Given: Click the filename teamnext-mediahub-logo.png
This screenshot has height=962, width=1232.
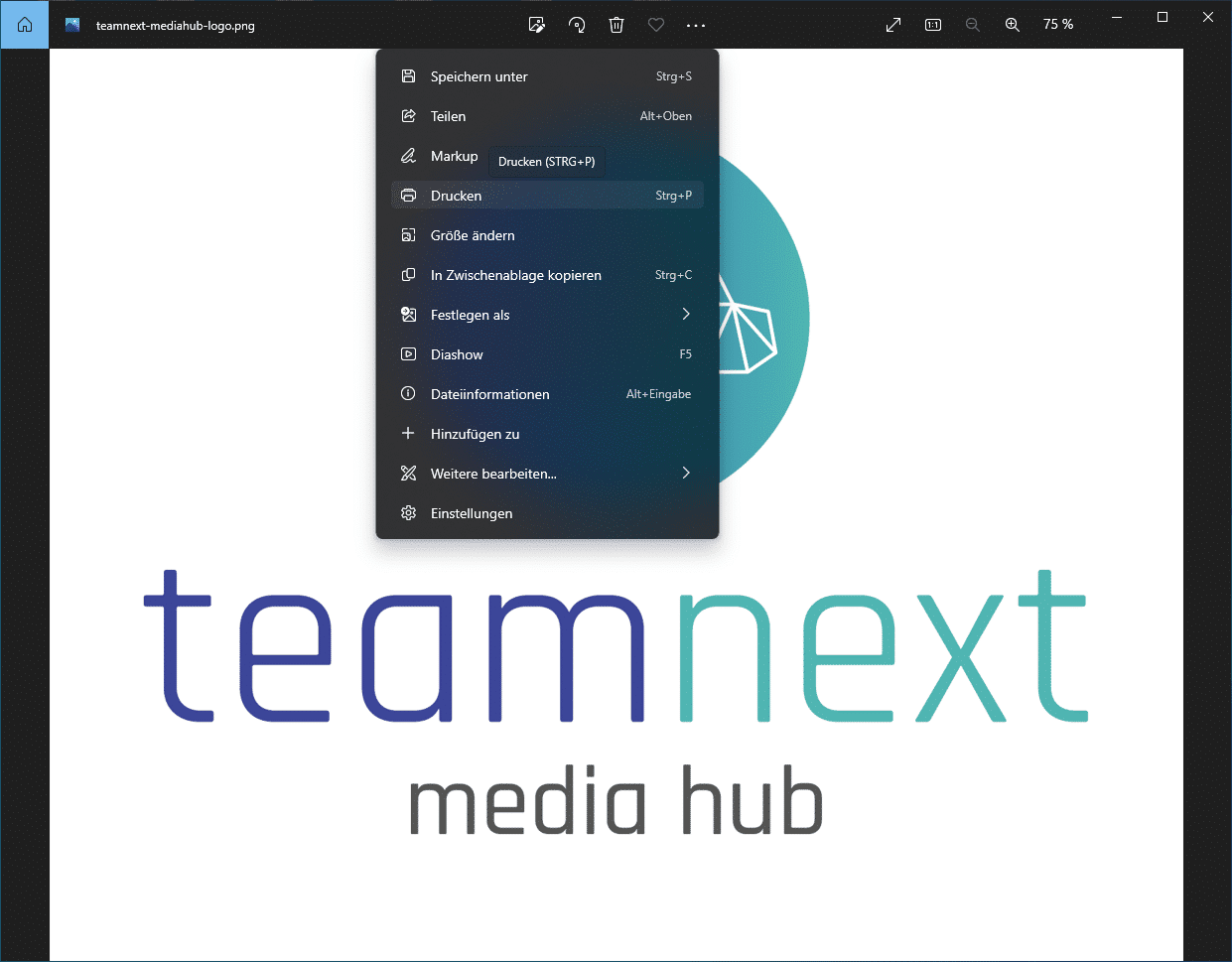Looking at the screenshot, I should tap(176, 26).
